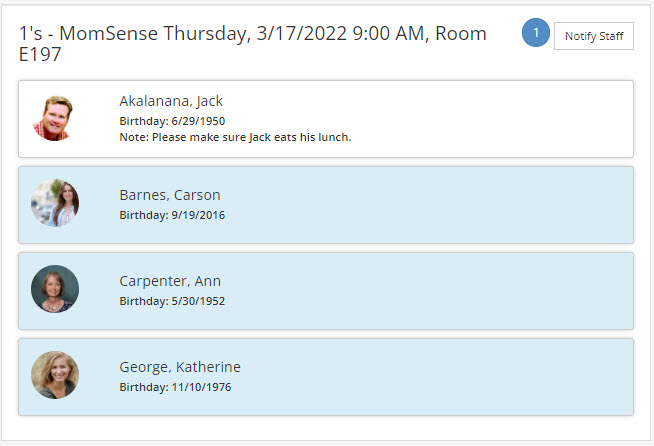Select the name Akalanana, Jack
This screenshot has height=446, width=654.
click(171, 101)
